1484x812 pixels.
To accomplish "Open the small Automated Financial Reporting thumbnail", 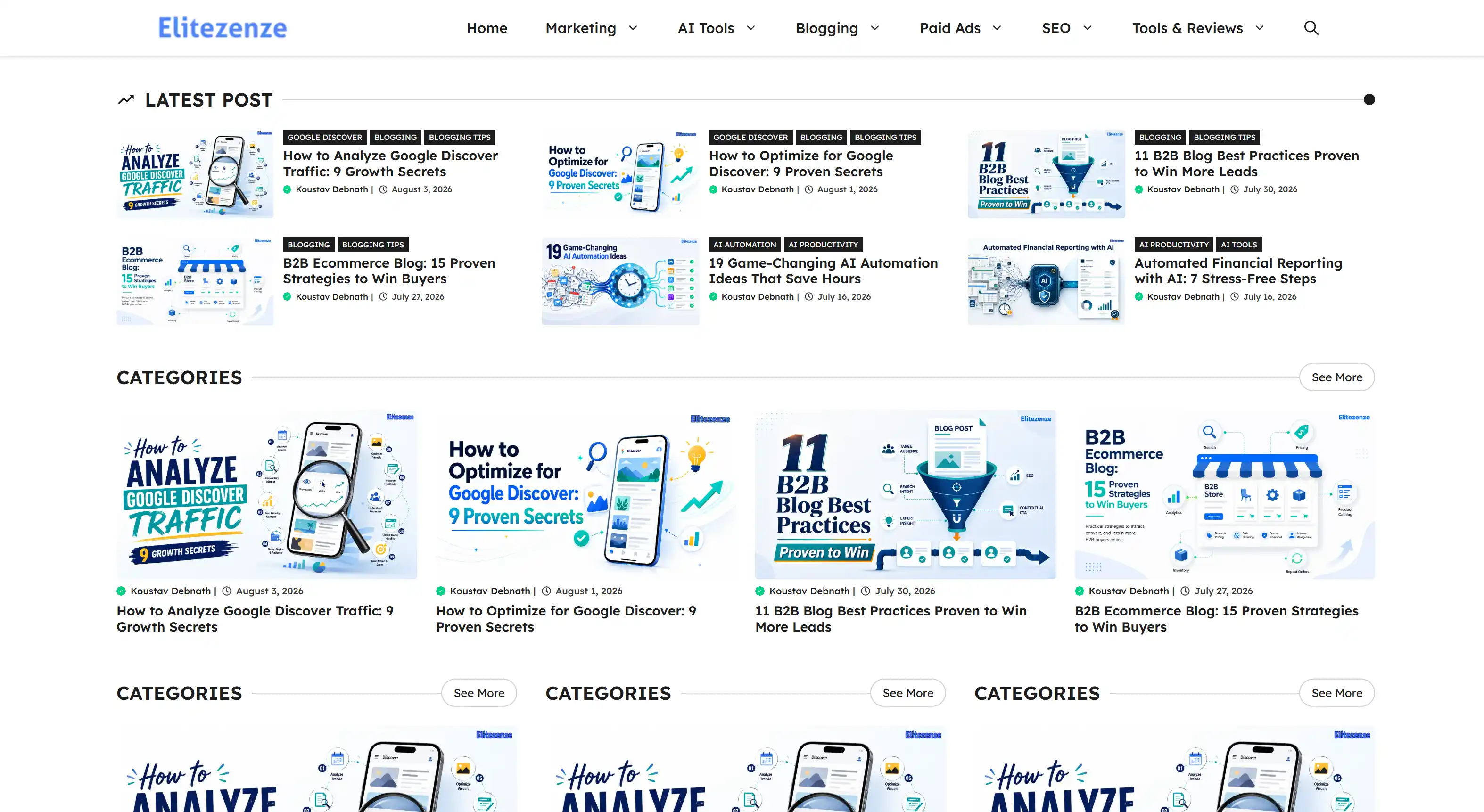I will [x=1046, y=281].
